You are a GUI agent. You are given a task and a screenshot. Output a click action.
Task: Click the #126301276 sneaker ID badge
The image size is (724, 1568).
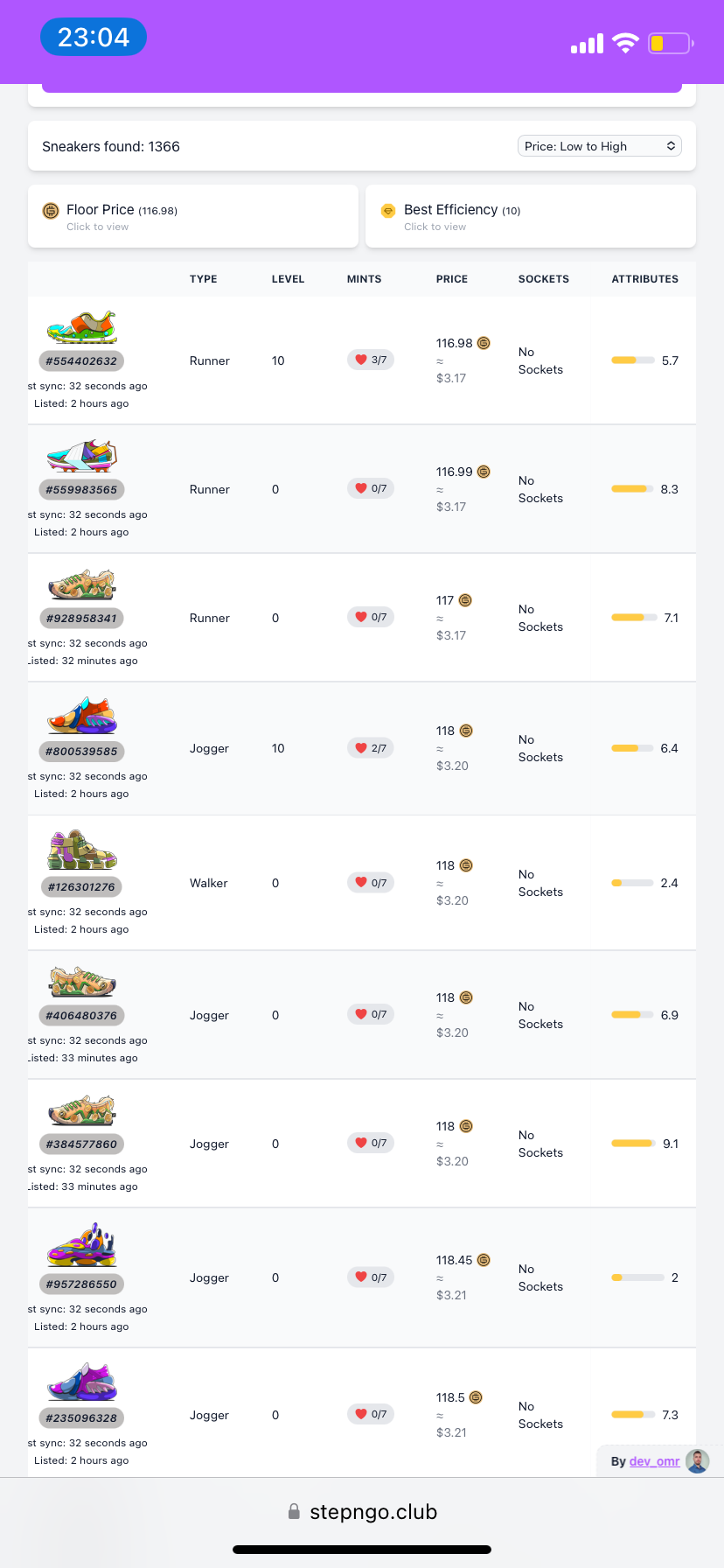pyautogui.click(x=81, y=886)
